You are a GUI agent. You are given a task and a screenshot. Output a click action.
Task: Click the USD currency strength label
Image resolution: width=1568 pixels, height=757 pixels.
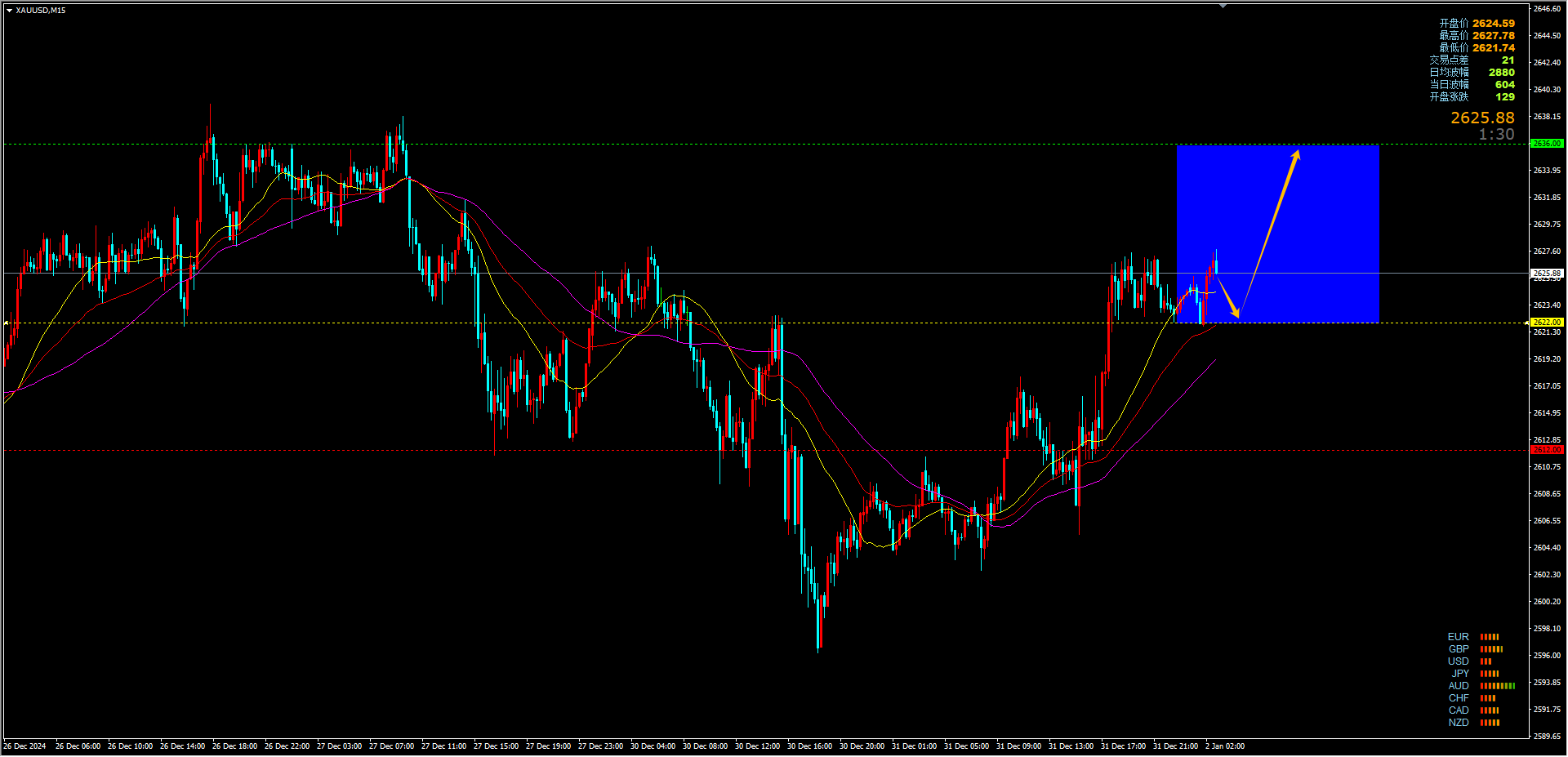click(1458, 661)
